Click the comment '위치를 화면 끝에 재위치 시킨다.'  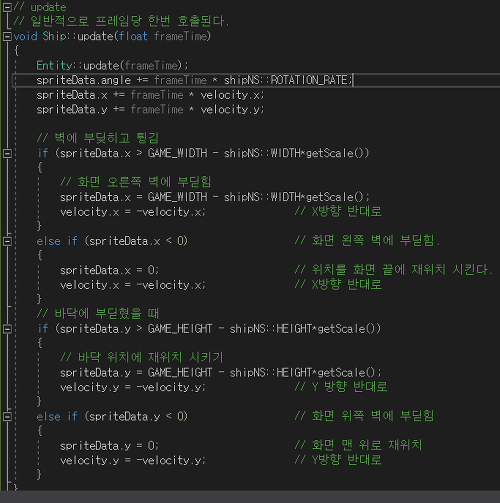[x=402, y=270]
